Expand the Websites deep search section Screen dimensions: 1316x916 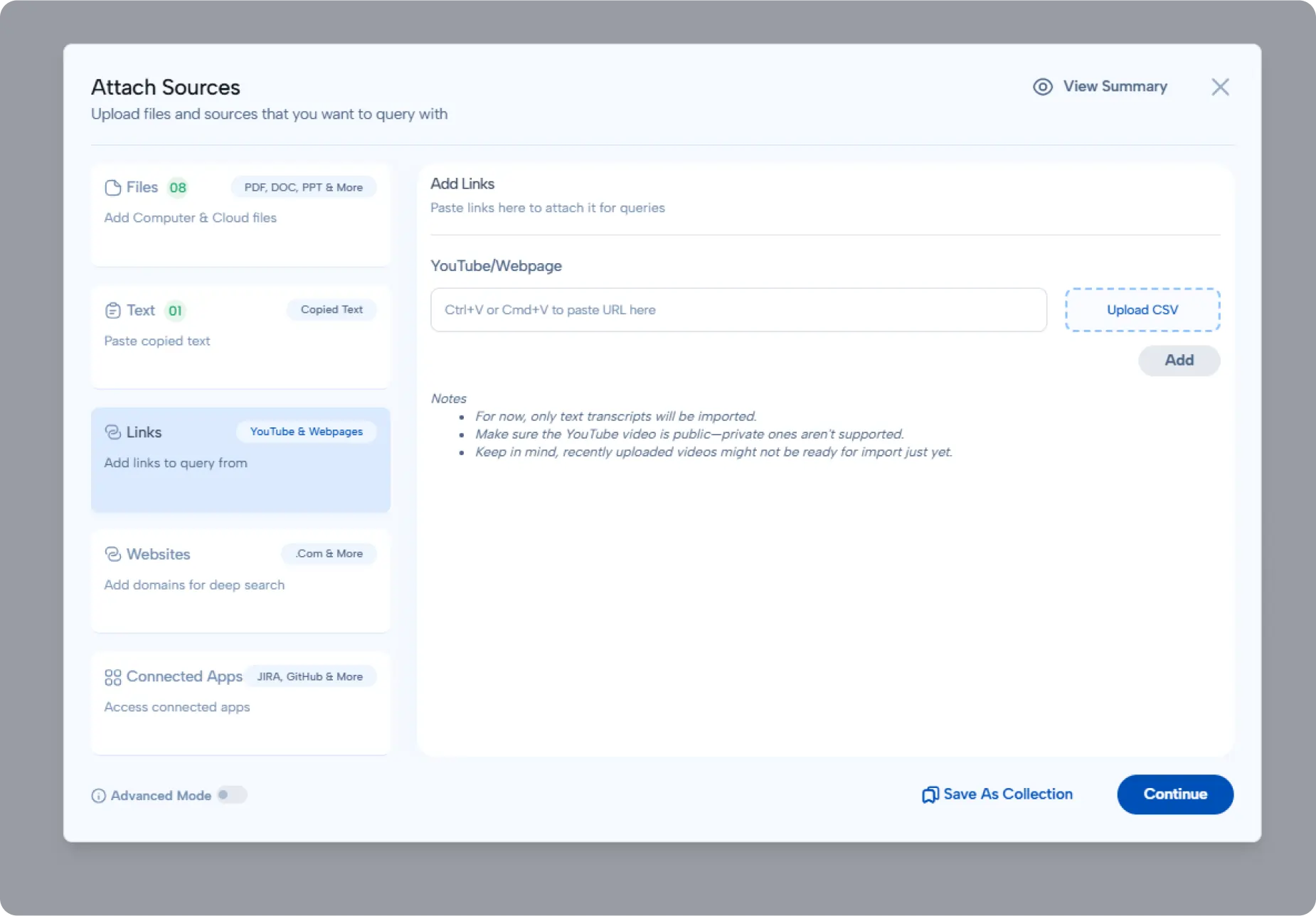pyautogui.click(x=240, y=582)
